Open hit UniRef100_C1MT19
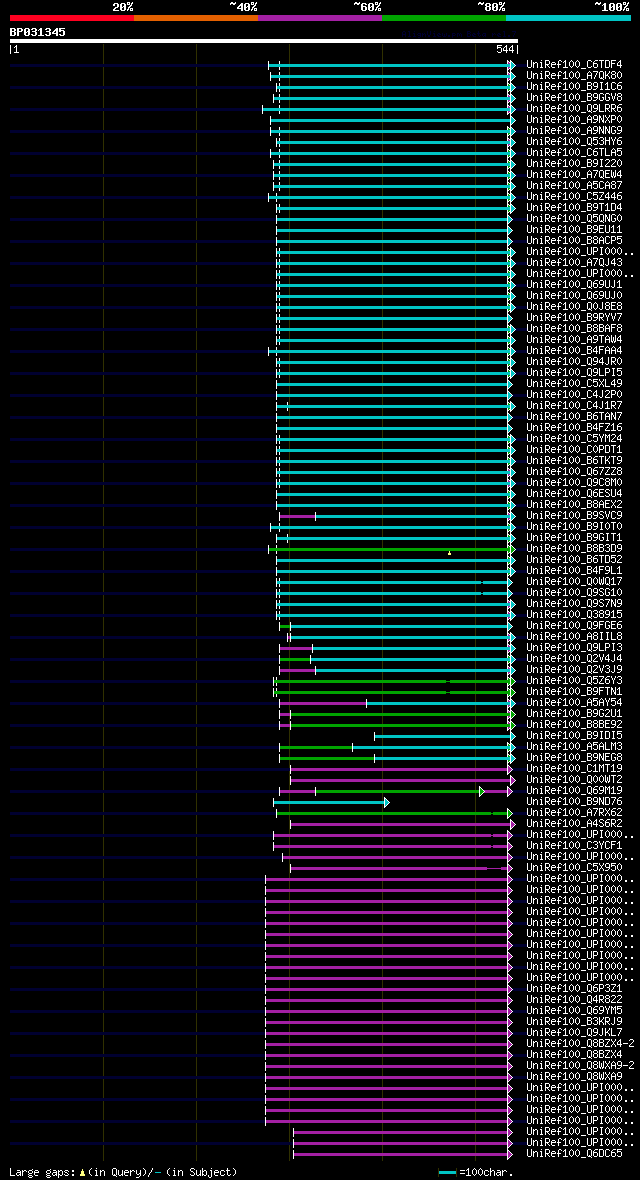The height and width of the screenshot is (1180, 640). pos(574,768)
